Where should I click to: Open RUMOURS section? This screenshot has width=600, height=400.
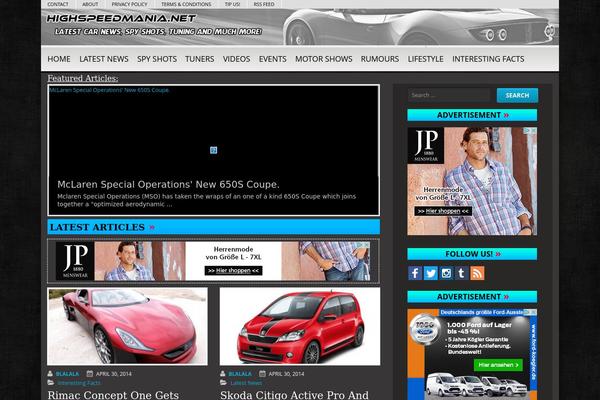click(x=380, y=59)
